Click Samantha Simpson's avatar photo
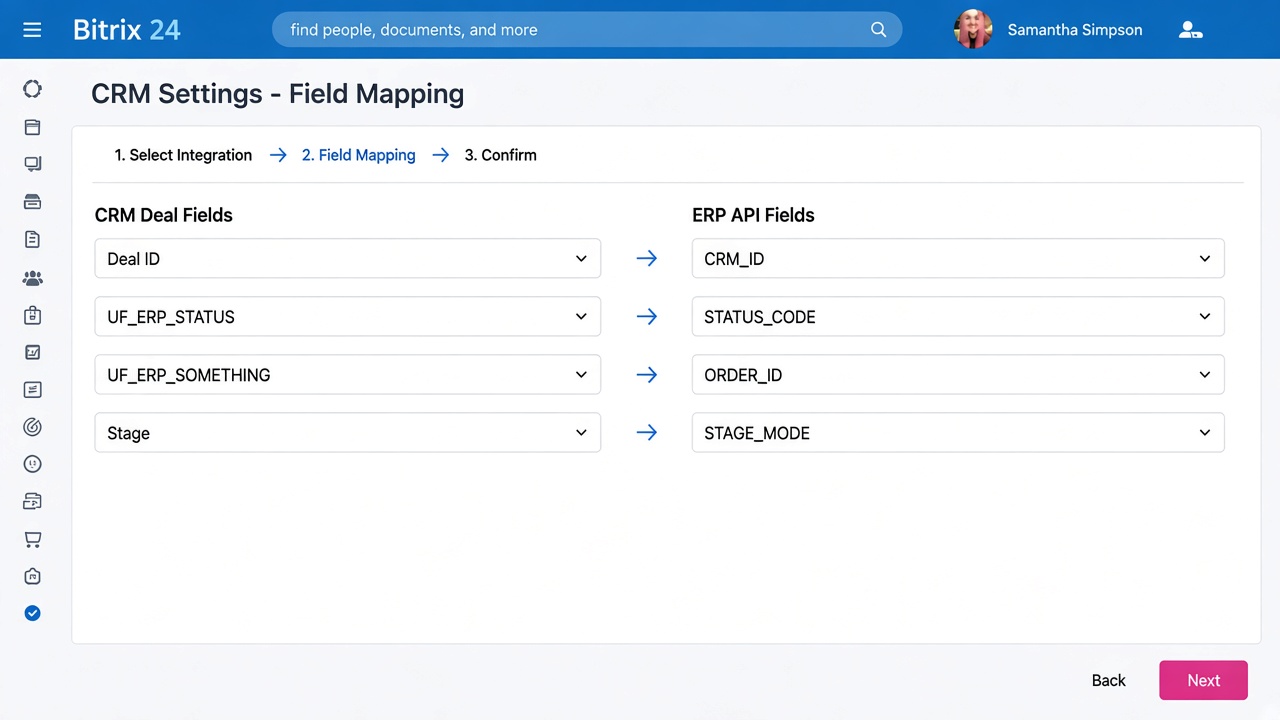 (x=973, y=30)
